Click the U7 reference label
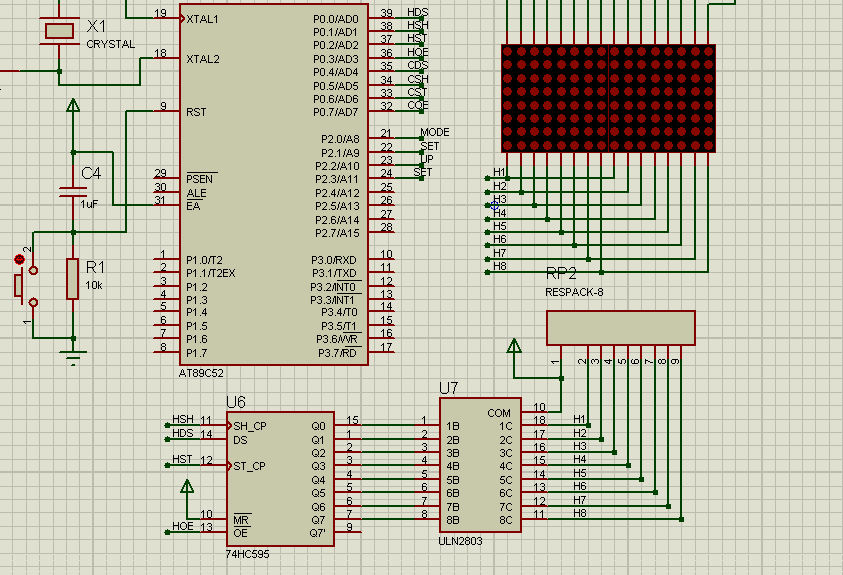This screenshot has height=575, width=843. [448, 388]
